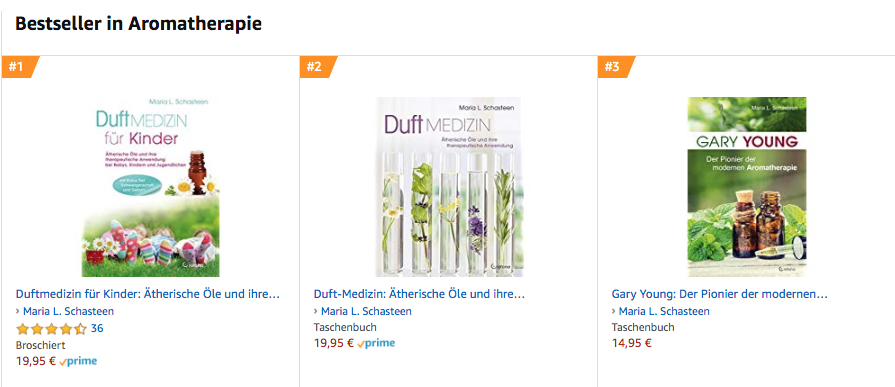Open the 36 customer reviews link
Image resolution: width=895 pixels, height=387 pixels.
[97, 328]
